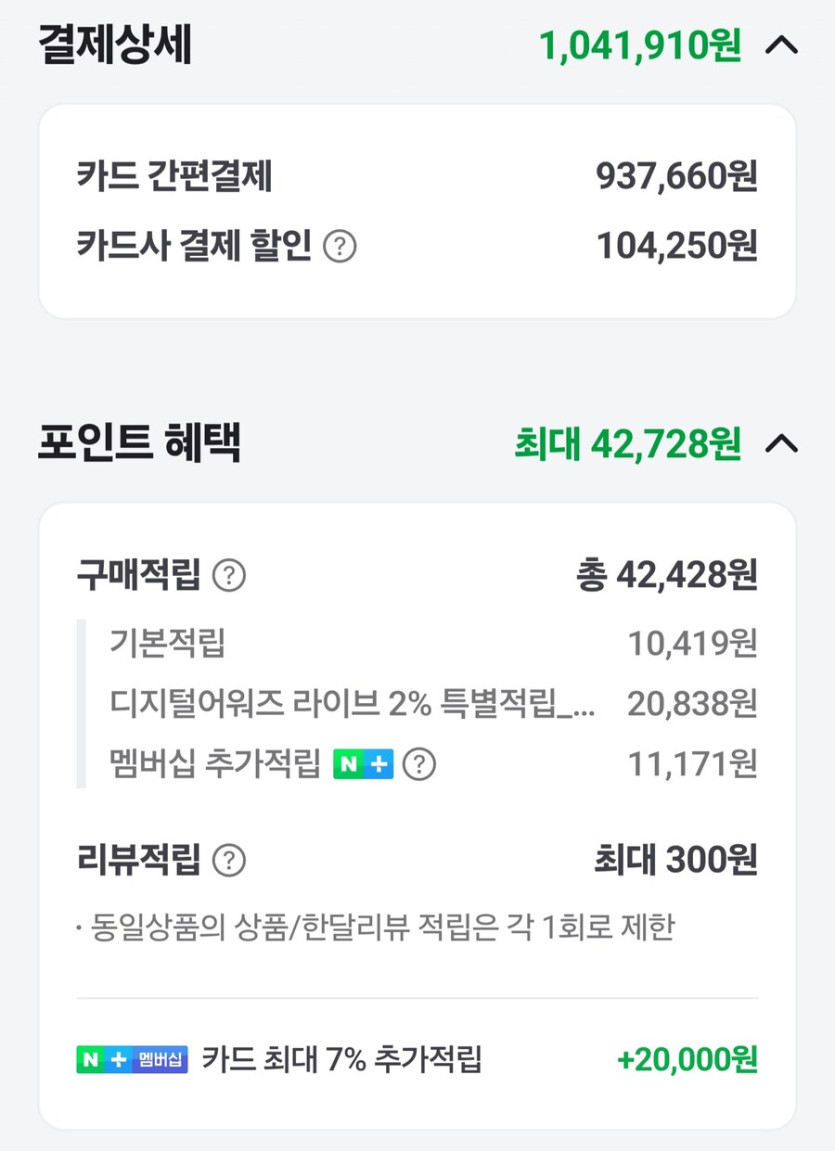This screenshot has height=1151, width=835.
Task: Select the 포인트 혜택 heading
Action: coord(139,444)
